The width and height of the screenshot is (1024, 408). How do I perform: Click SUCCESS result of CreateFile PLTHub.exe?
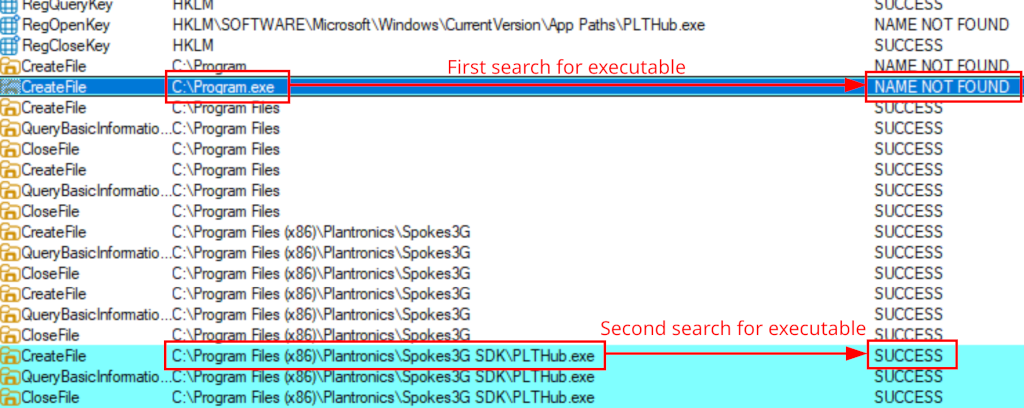(x=909, y=356)
